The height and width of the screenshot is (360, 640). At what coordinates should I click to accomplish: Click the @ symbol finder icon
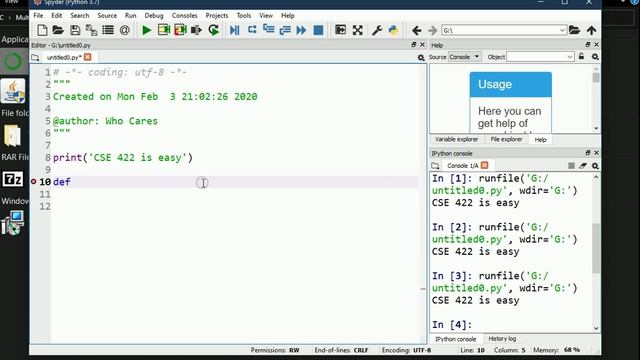124,30
